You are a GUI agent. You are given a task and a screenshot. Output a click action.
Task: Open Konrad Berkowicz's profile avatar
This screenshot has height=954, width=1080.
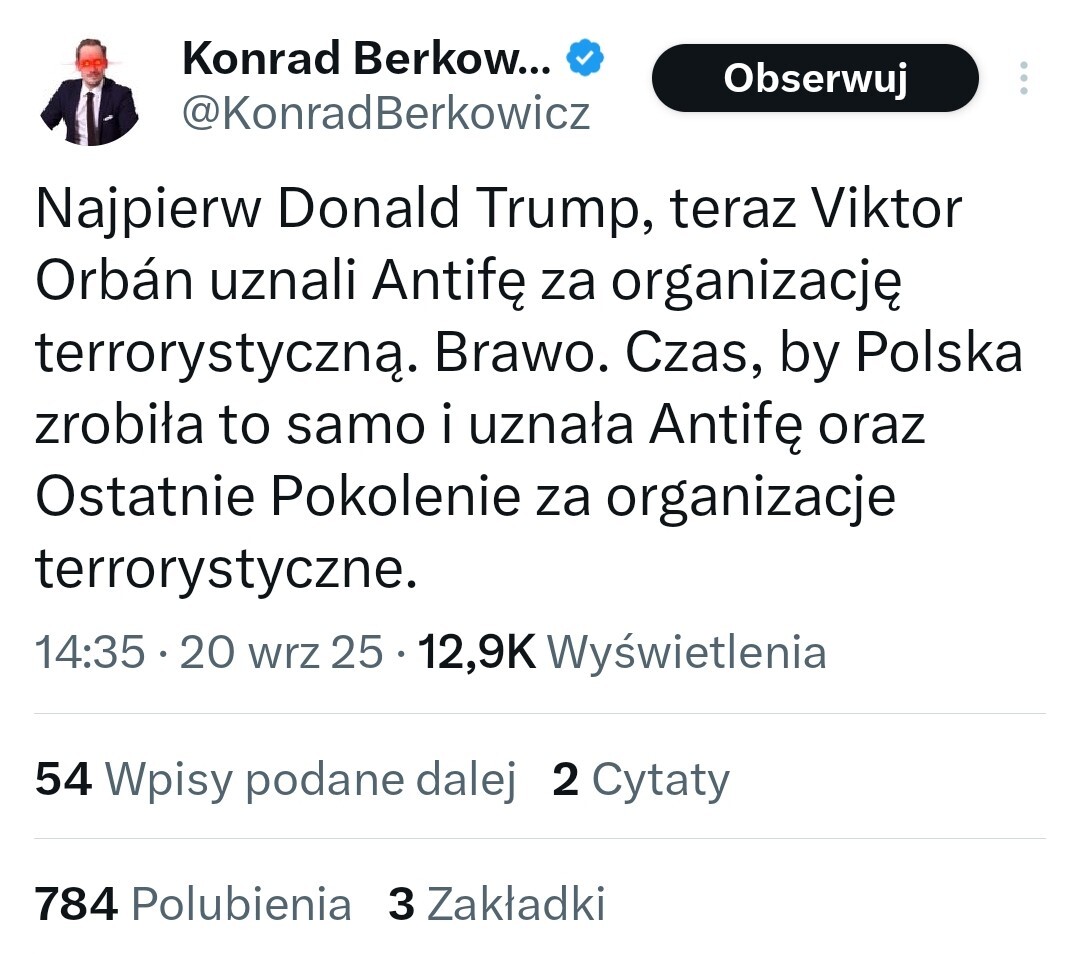89,92
